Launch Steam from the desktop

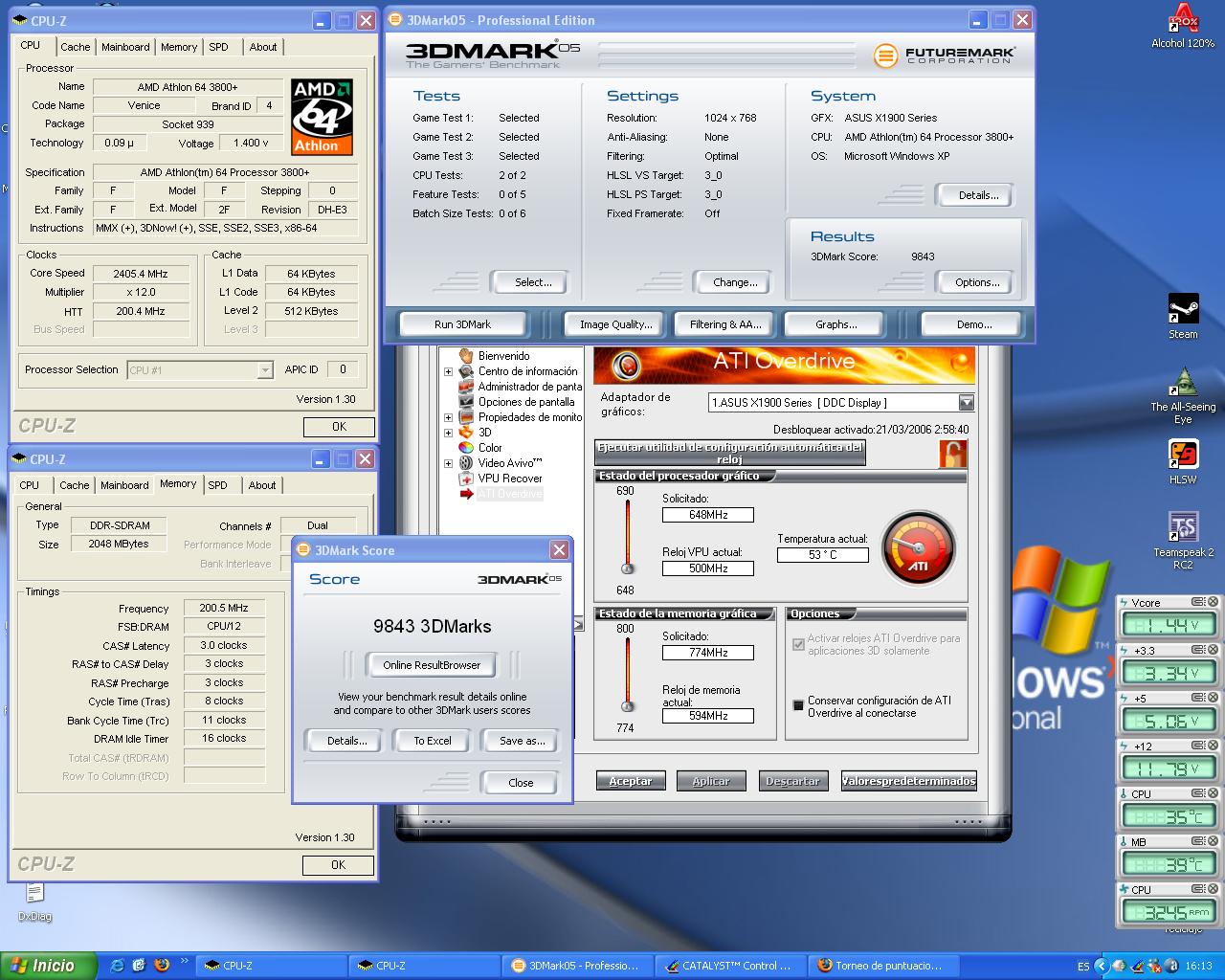point(1183,310)
